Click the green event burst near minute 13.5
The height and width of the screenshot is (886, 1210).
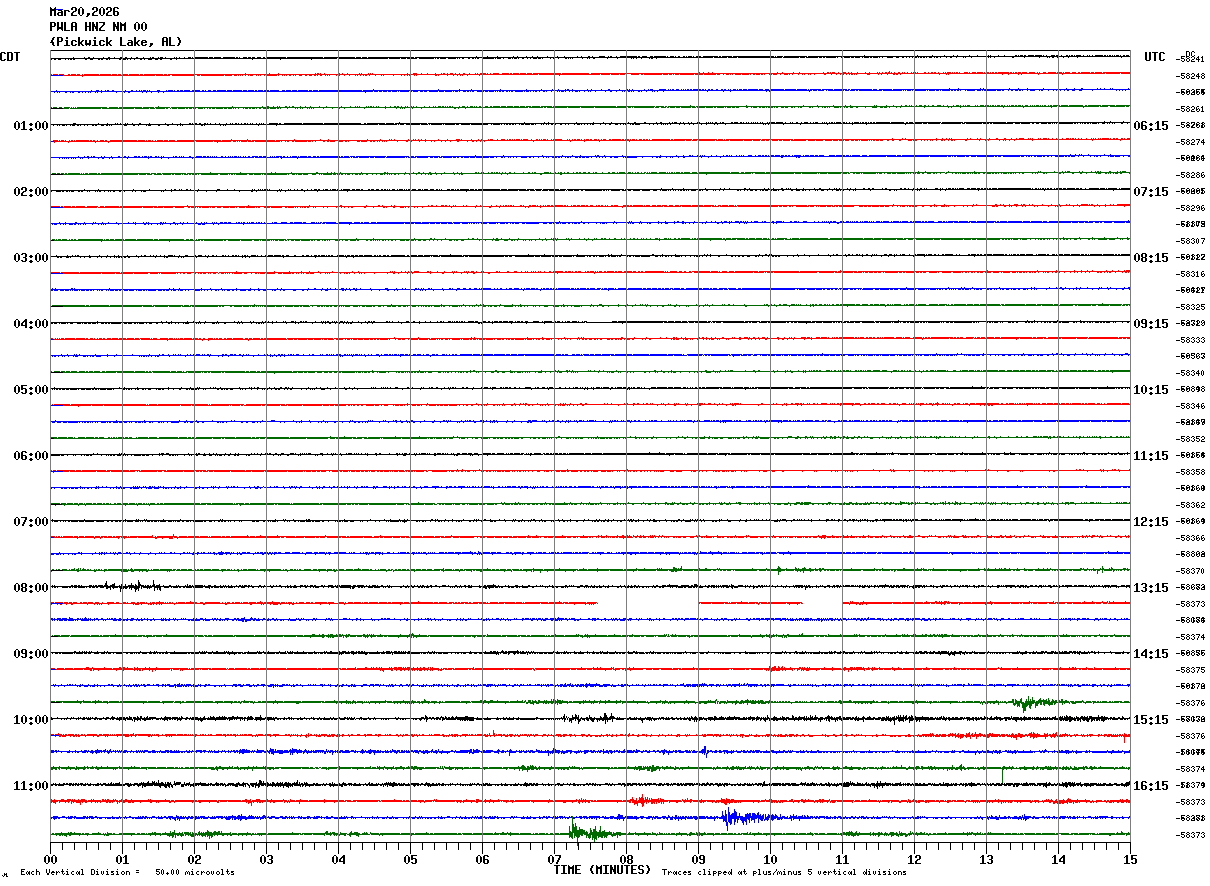click(x=1030, y=702)
